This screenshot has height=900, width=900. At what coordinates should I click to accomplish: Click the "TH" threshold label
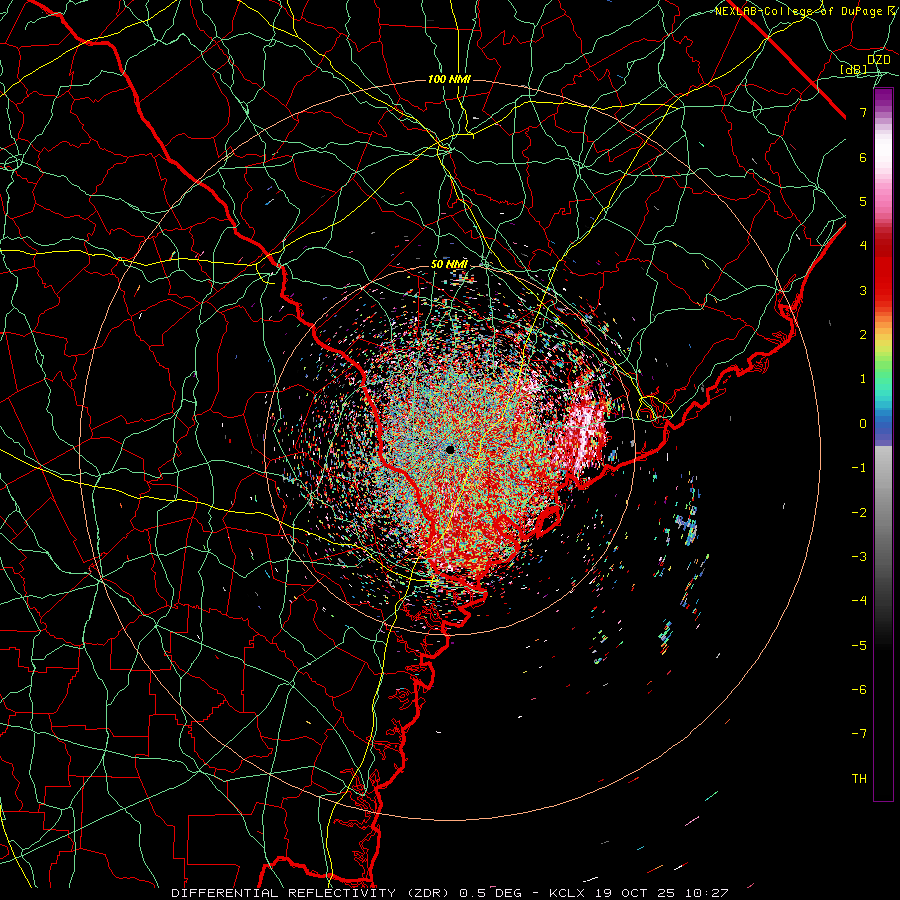pyautogui.click(x=859, y=778)
